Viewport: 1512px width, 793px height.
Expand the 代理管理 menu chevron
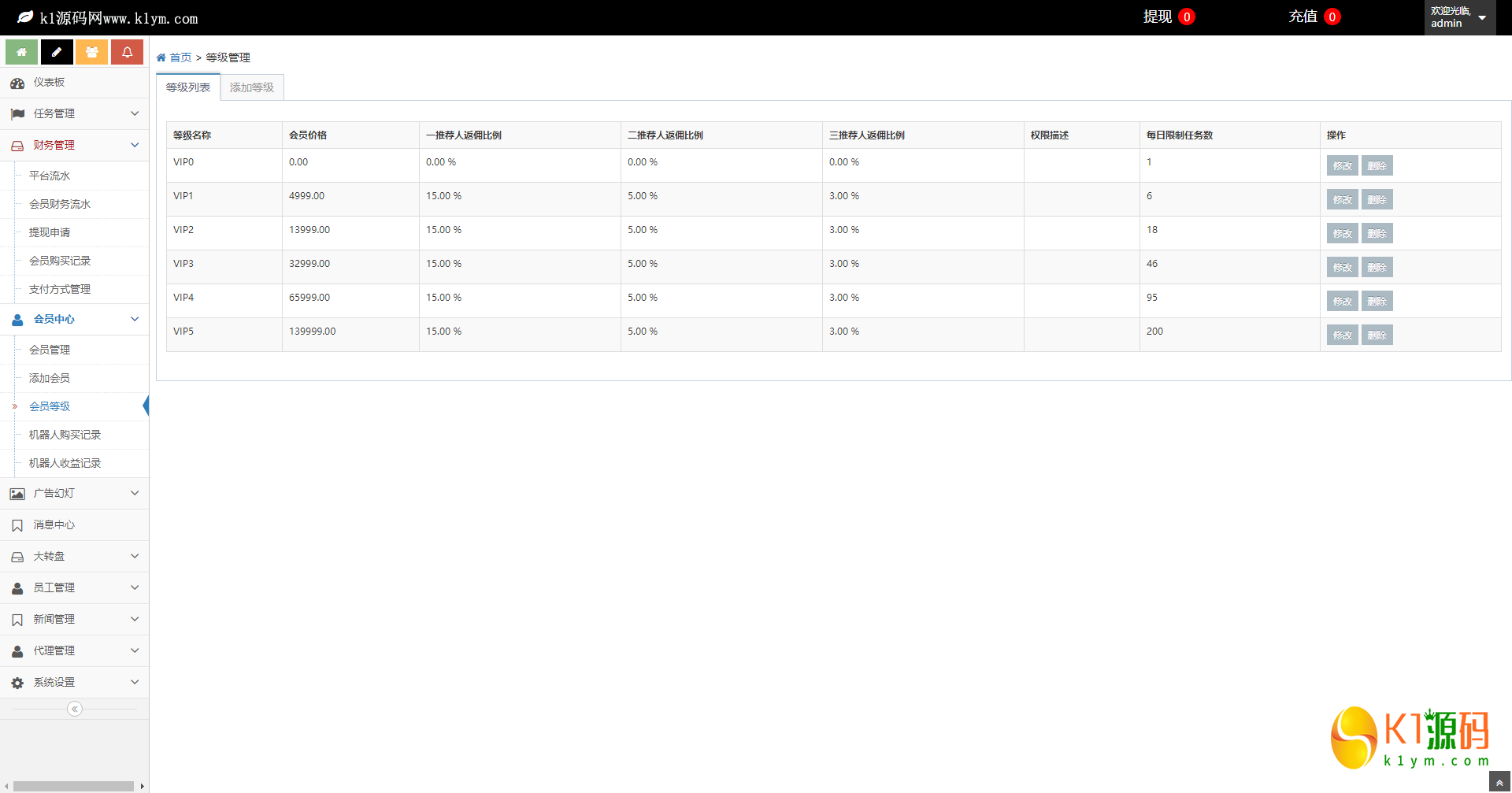coord(135,650)
